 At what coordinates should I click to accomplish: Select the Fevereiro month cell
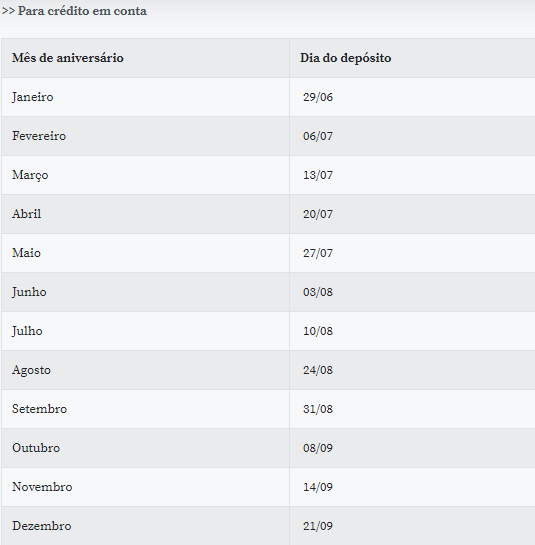coord(145,136)
